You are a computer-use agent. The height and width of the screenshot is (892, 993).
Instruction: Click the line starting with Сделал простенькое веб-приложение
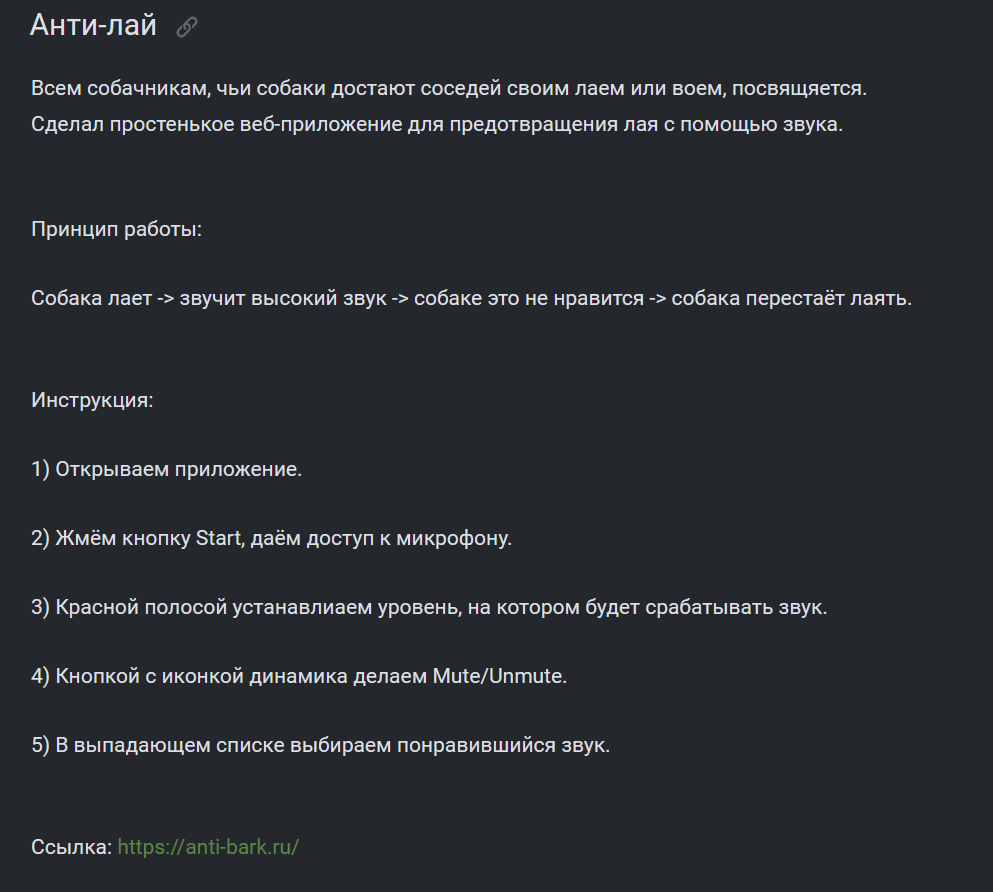(x=437, y=126)
